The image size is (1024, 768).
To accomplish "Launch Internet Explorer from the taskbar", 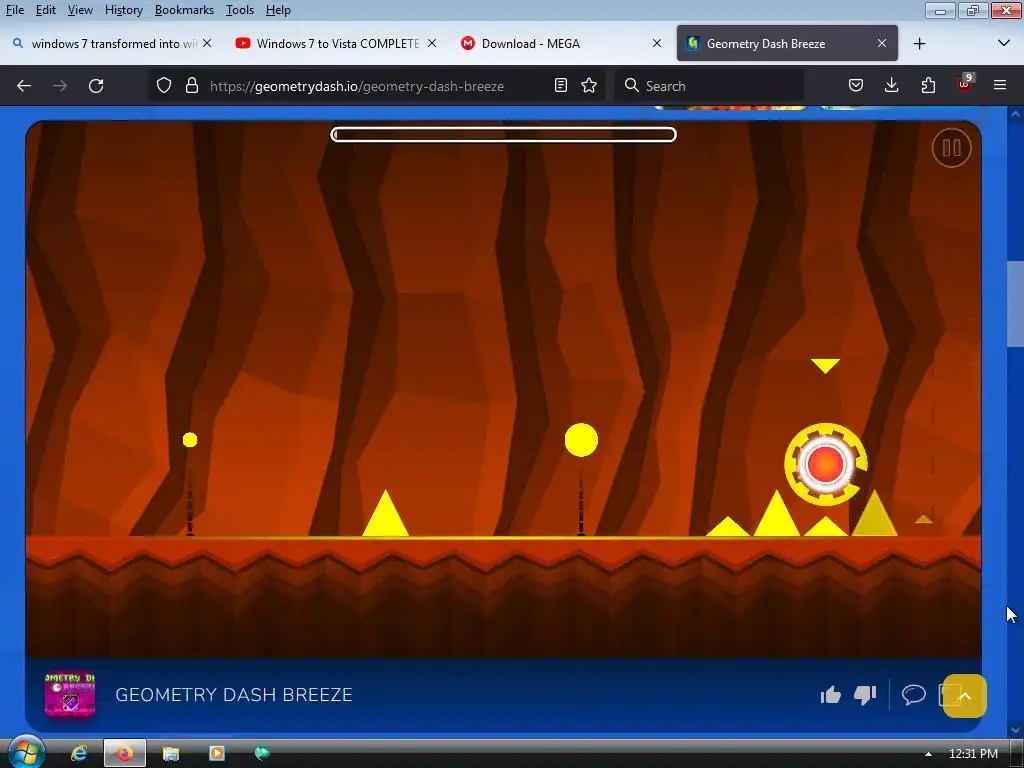I will 79,754.
